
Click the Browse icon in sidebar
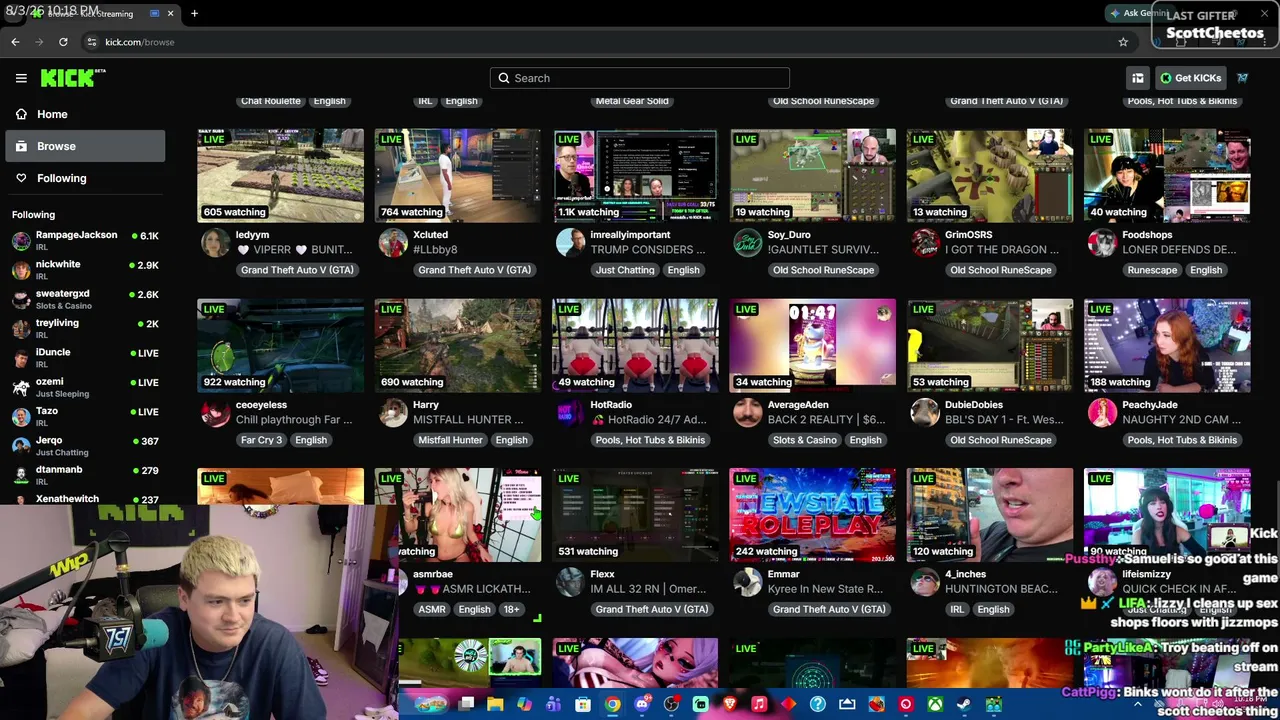21,146
